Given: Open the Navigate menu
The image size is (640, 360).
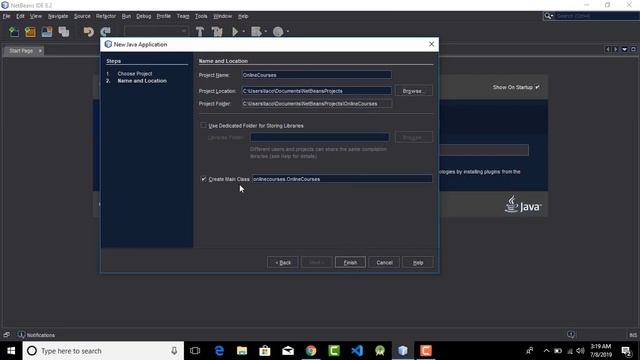Looking at the screenshot, I should (x=58, y=16).
